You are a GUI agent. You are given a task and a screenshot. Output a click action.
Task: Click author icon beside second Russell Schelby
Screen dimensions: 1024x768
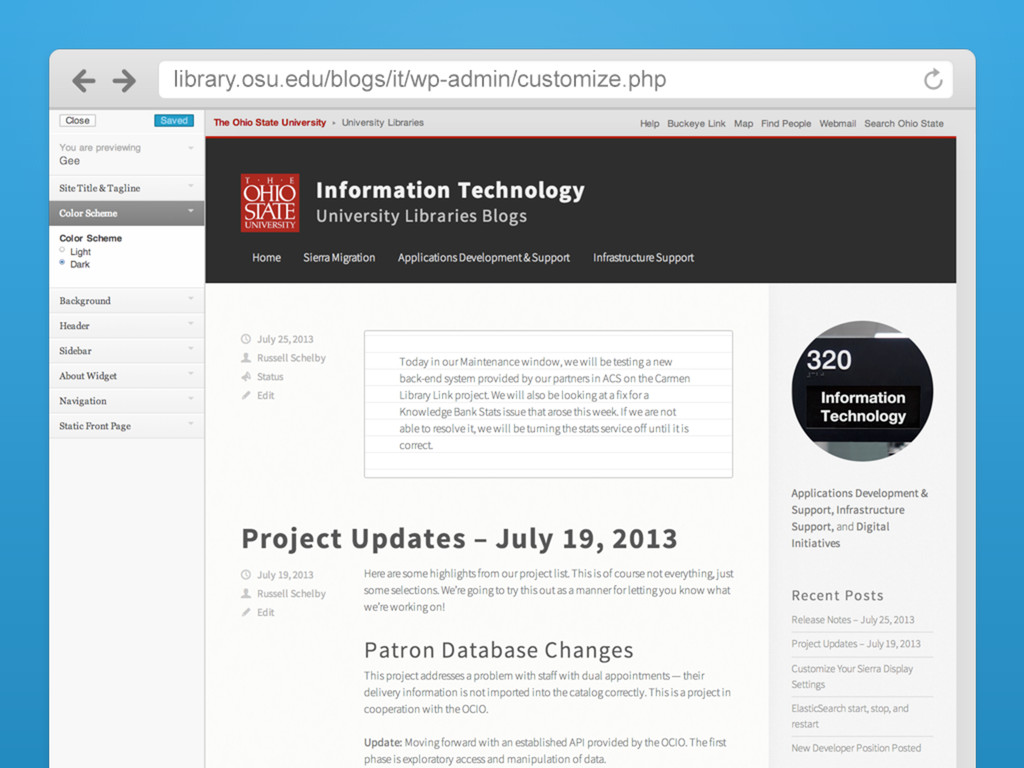tap(246, 594)
